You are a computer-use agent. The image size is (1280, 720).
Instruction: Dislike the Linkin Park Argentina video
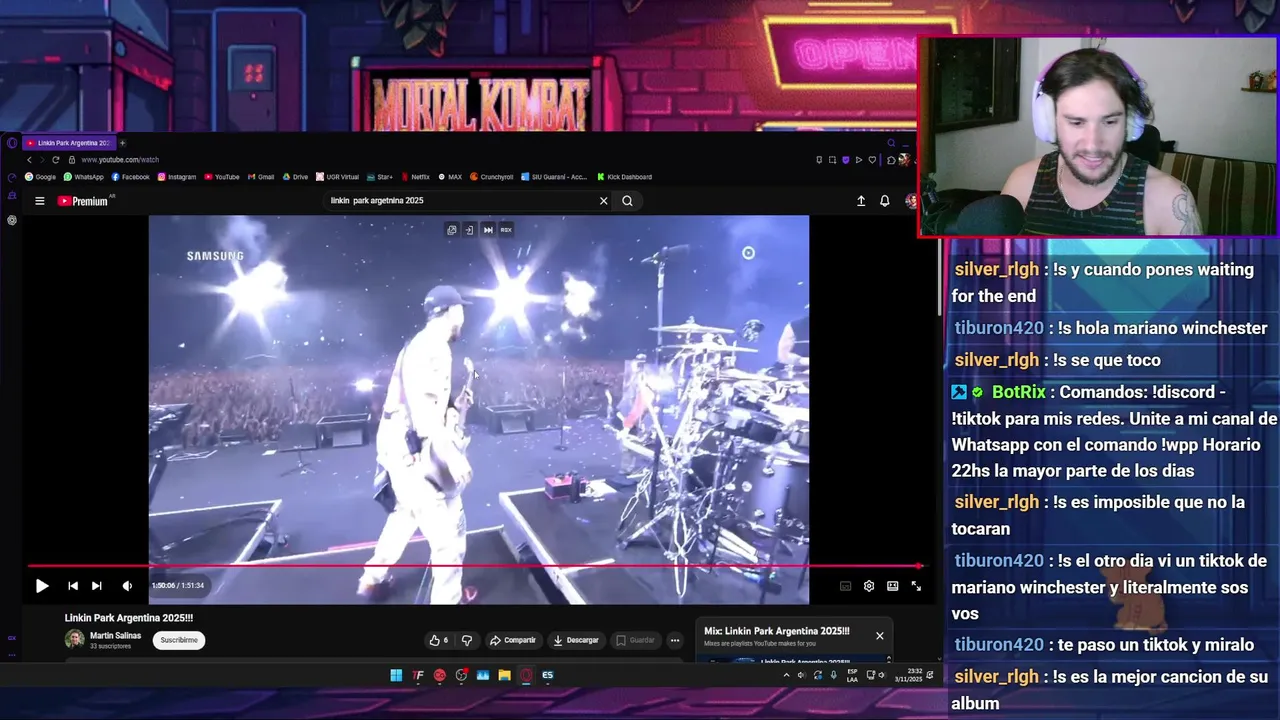point(466,640)
